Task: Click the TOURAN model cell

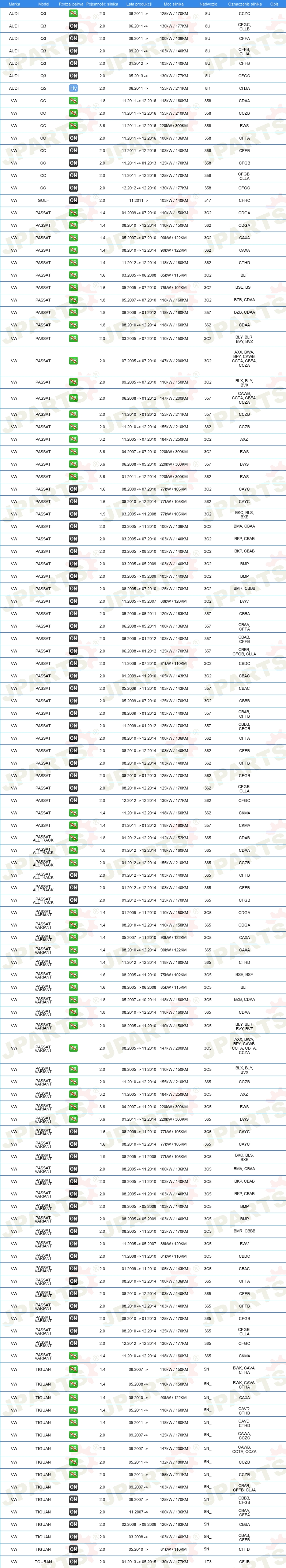Action: click(43, 1562)
